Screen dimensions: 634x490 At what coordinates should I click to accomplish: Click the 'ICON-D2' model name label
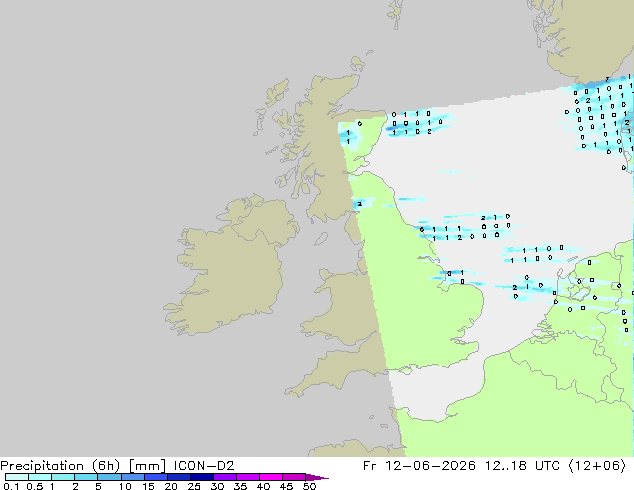(204, 466)
